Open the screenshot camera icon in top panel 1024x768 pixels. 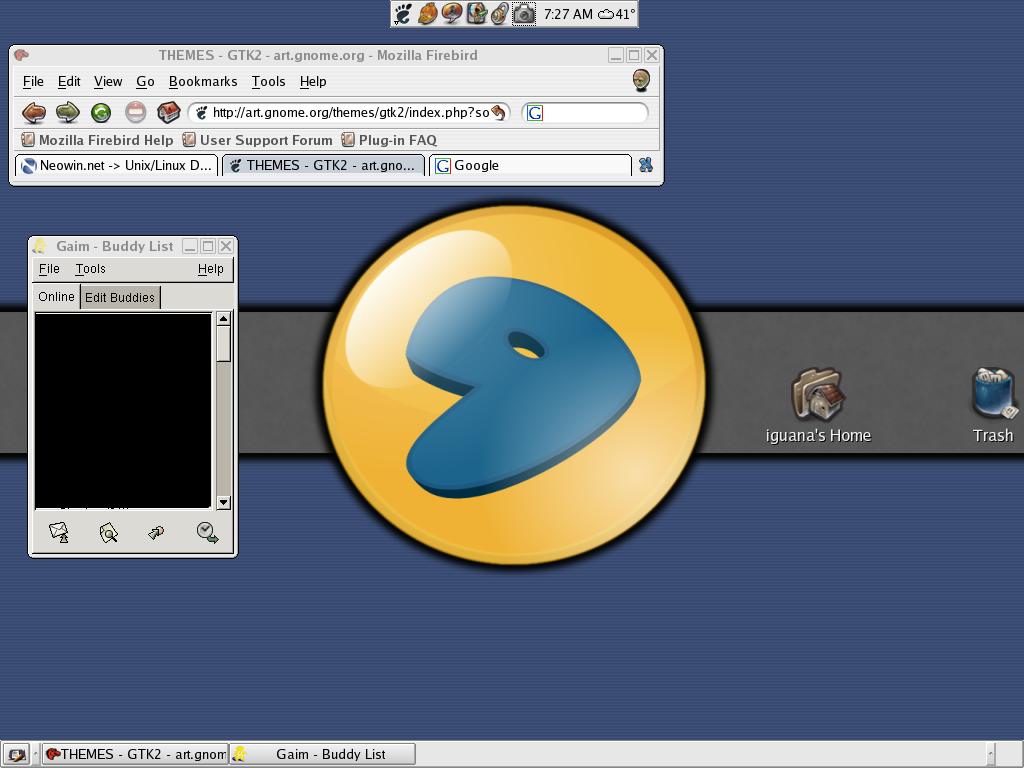coord(524,14)
